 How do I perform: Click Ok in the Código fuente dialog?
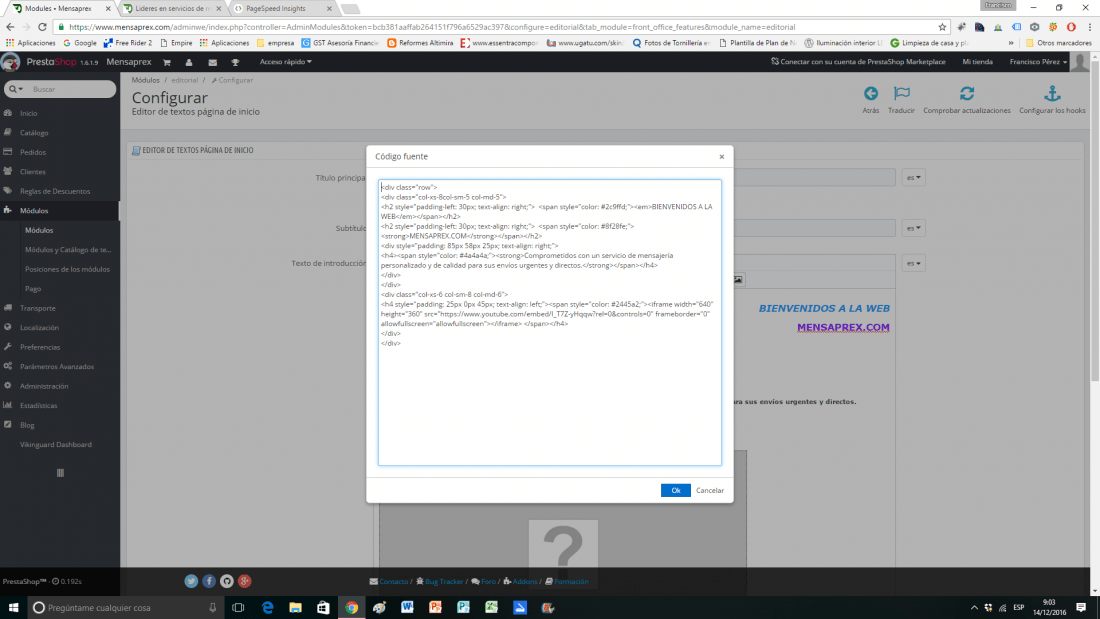[675, 490]
